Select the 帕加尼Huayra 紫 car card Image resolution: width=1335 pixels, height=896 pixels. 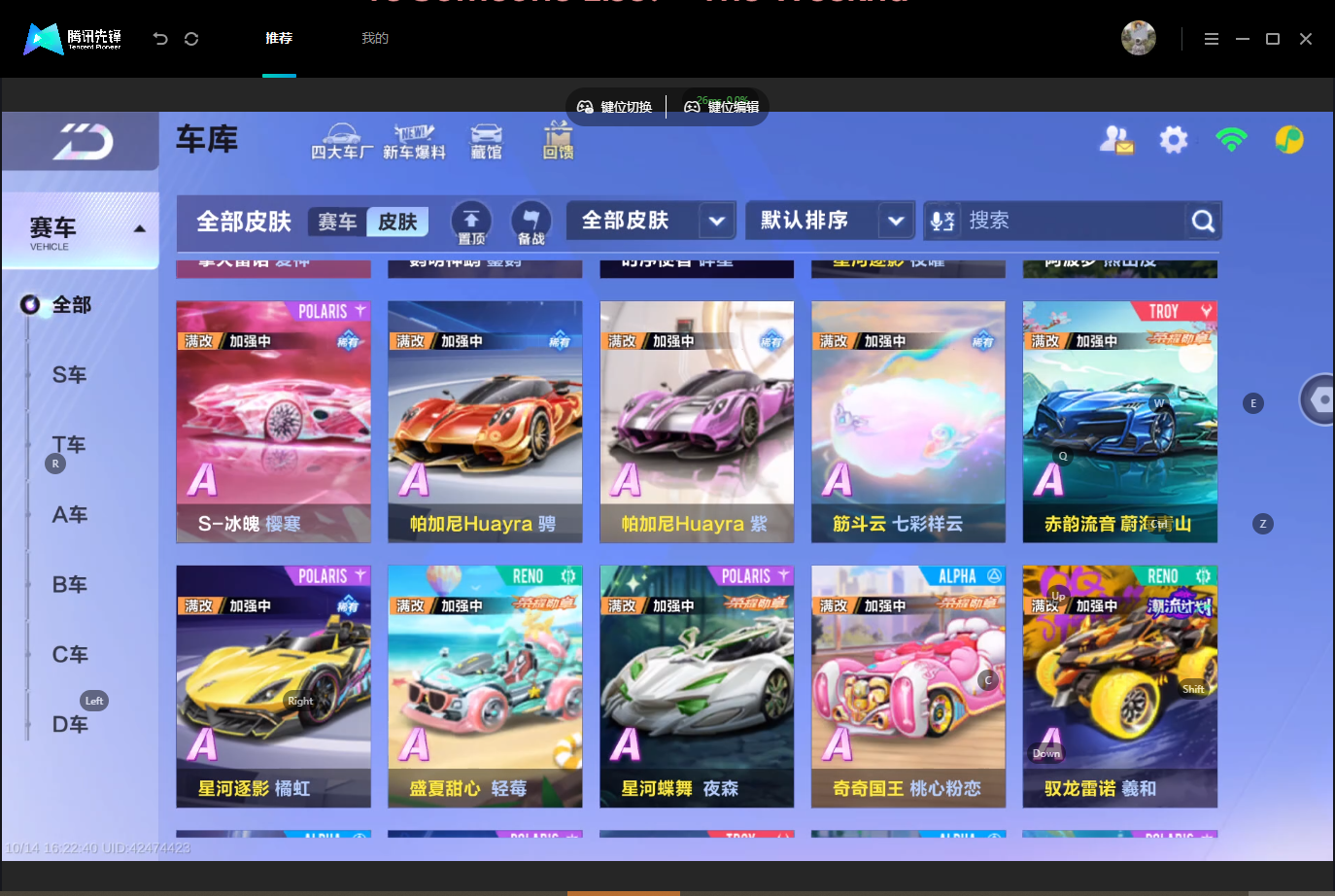(x=697, y=422)
